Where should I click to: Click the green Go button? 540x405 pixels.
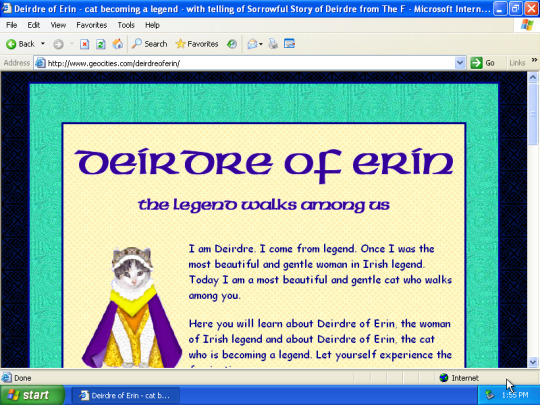483,63
